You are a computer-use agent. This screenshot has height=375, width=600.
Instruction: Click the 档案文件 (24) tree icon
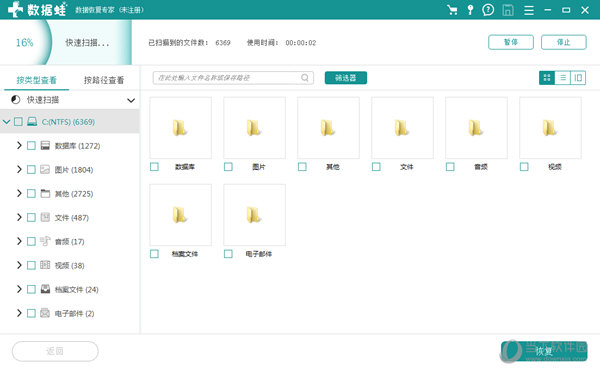[45, 289]
